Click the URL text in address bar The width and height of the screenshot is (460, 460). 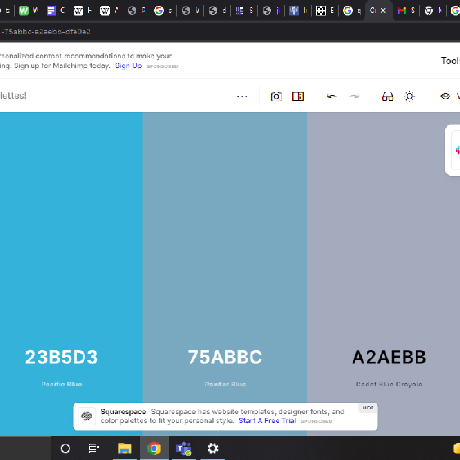[x=46, y=32]
